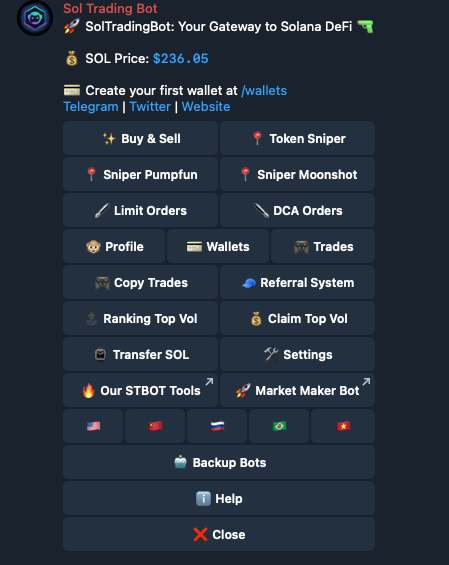Open the Buy & Sell menu

[x=141, y=138]
